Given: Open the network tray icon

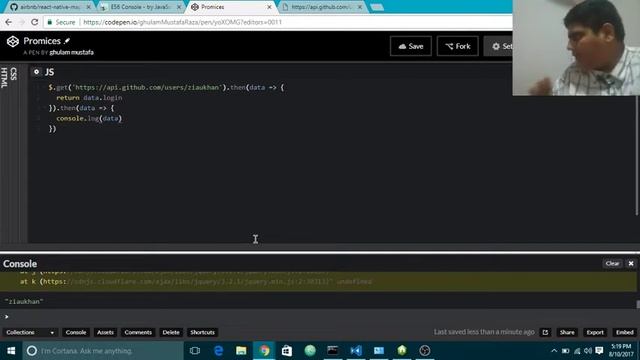Looking at the screenshot, I should click(x=577, y=351).
